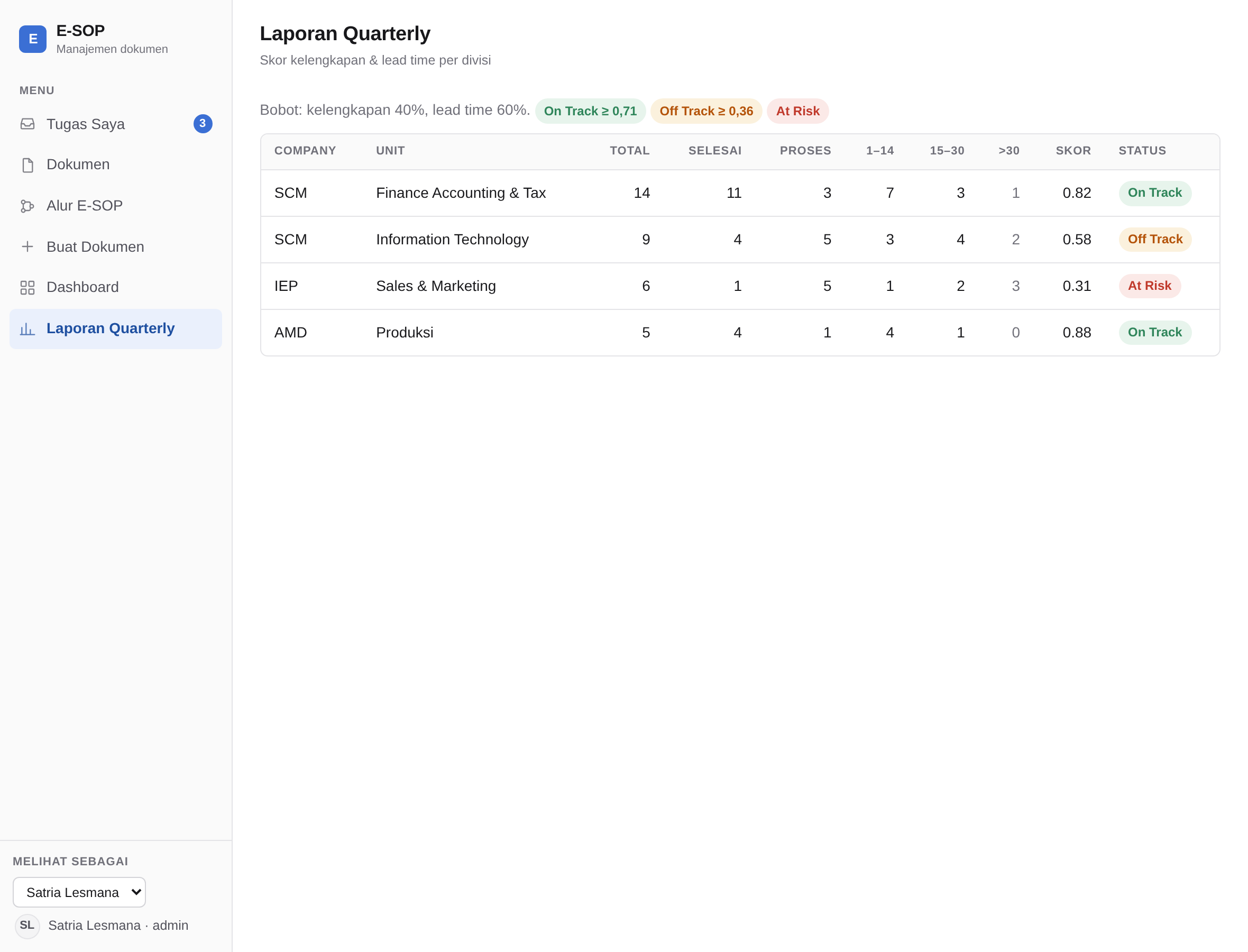Click selesai value 11 in Finance row
Image resolution: width=1248 pixels, height=952 pixels.
(x=733, y=193)
